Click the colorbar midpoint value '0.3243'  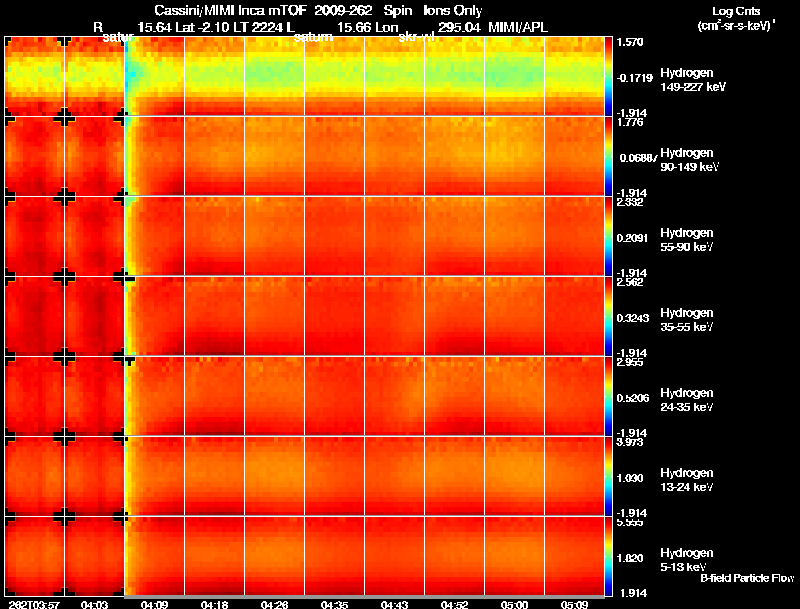(632, 318)
